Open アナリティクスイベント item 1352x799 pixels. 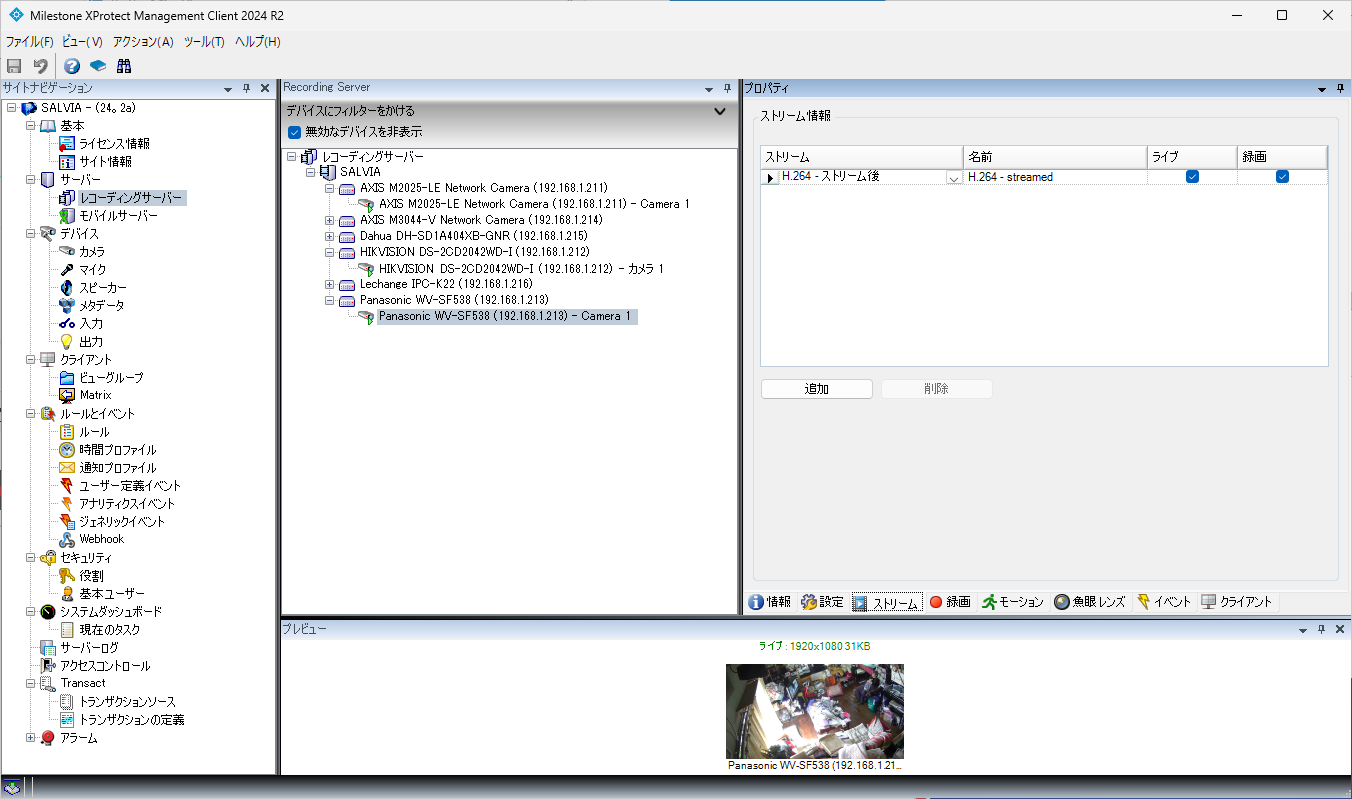click(127, 504)
